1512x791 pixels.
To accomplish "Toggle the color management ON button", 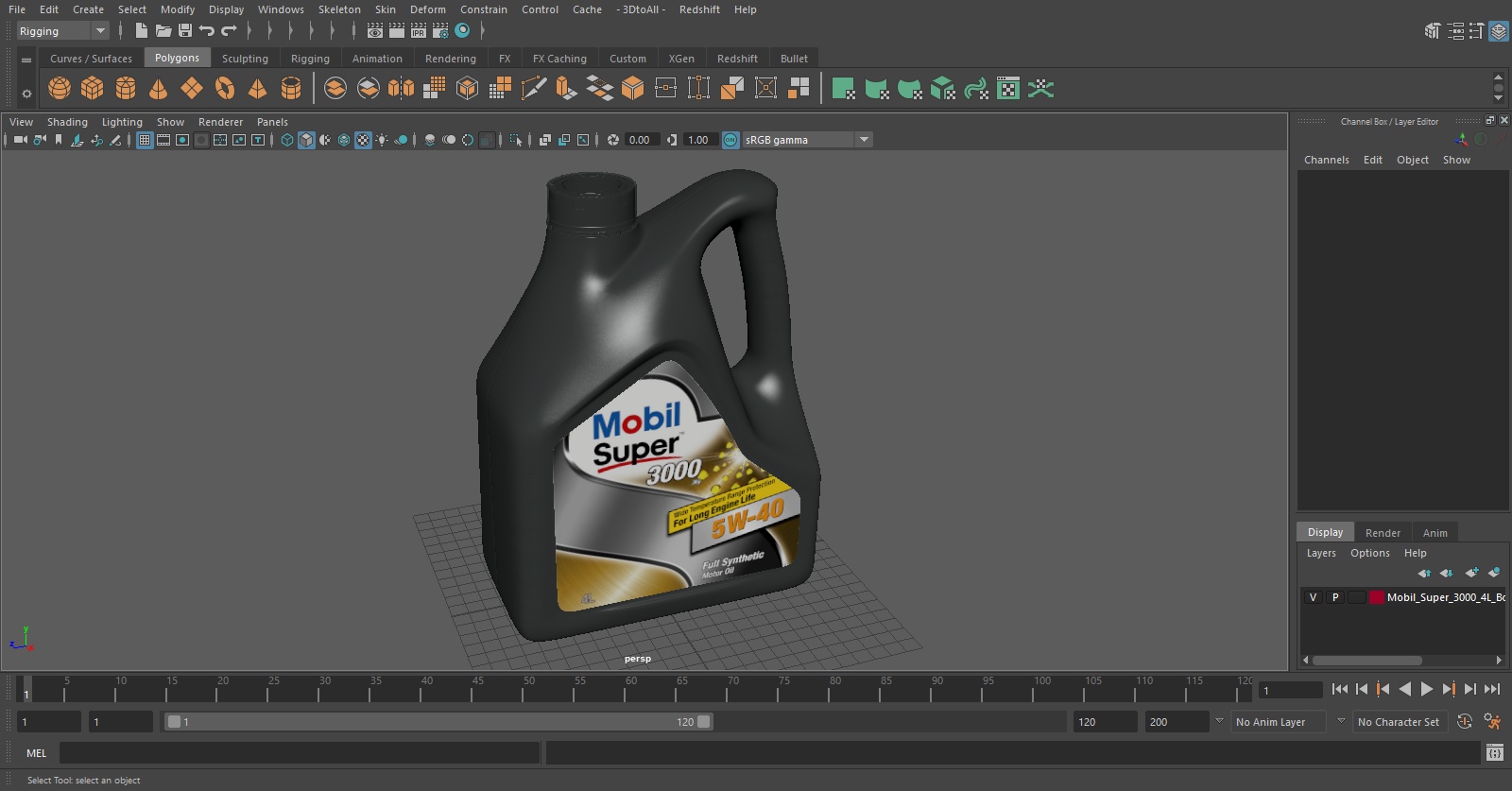I will coord(730,140).
